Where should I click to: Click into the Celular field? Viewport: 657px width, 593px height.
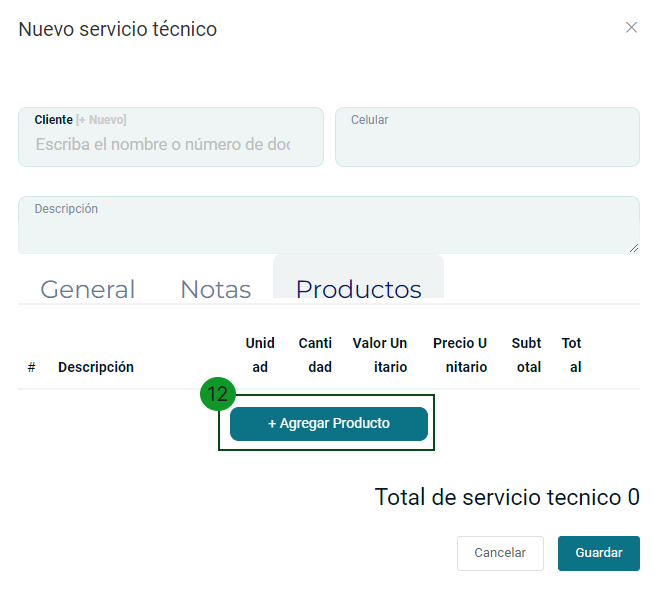487,143
